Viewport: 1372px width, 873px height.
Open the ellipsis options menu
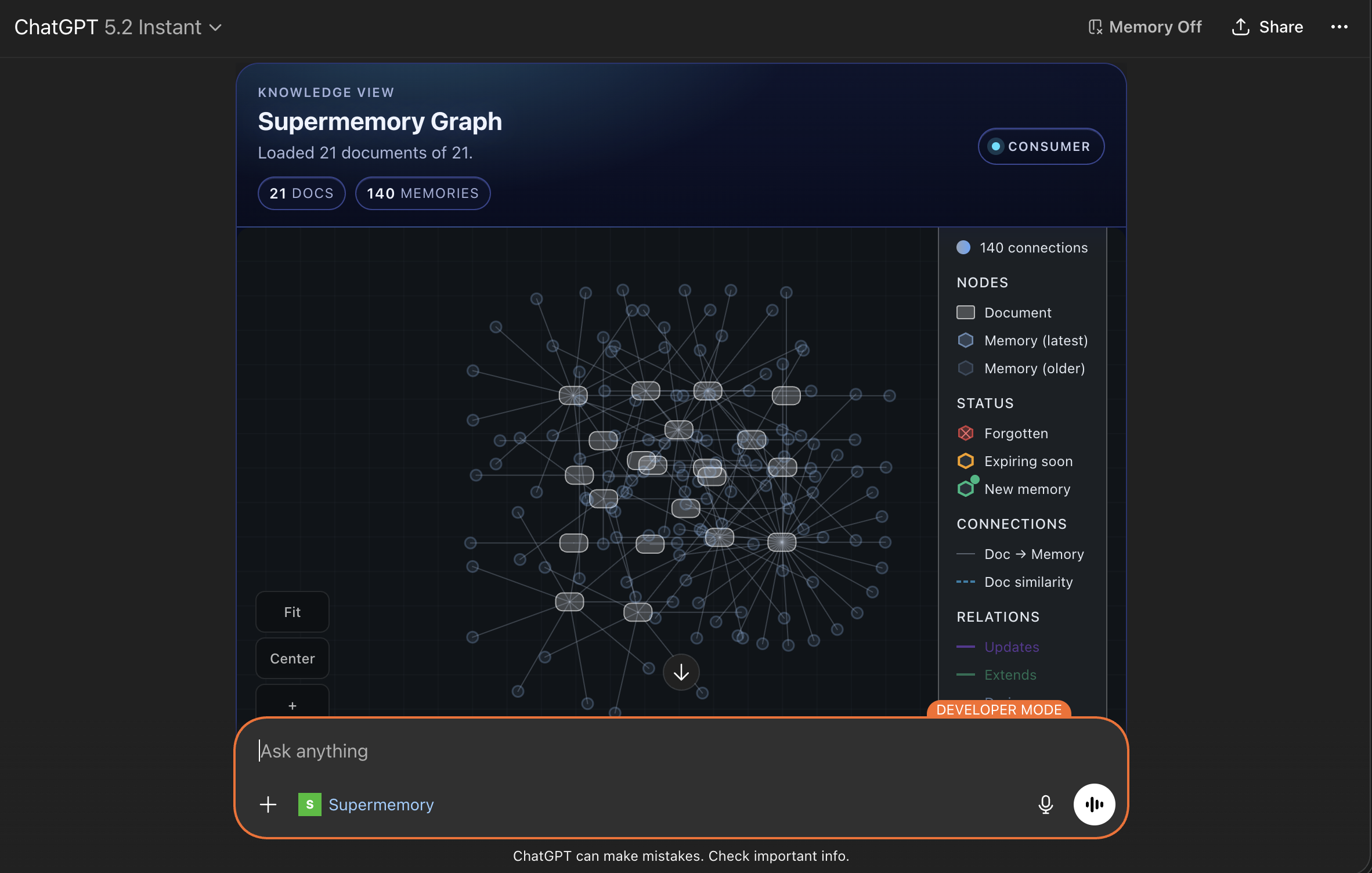tap(1340, 27)
